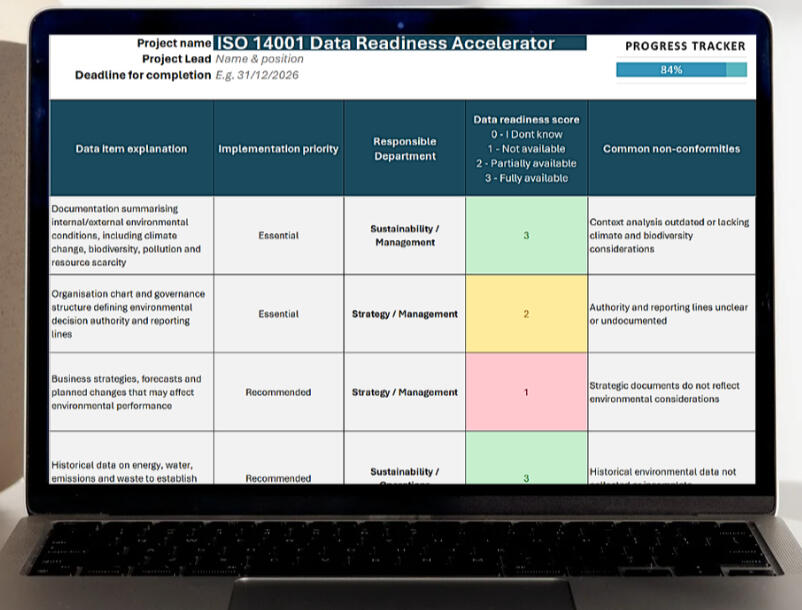
Task: Select the green score cell in the Documentation summarising row
Action: 526,235
